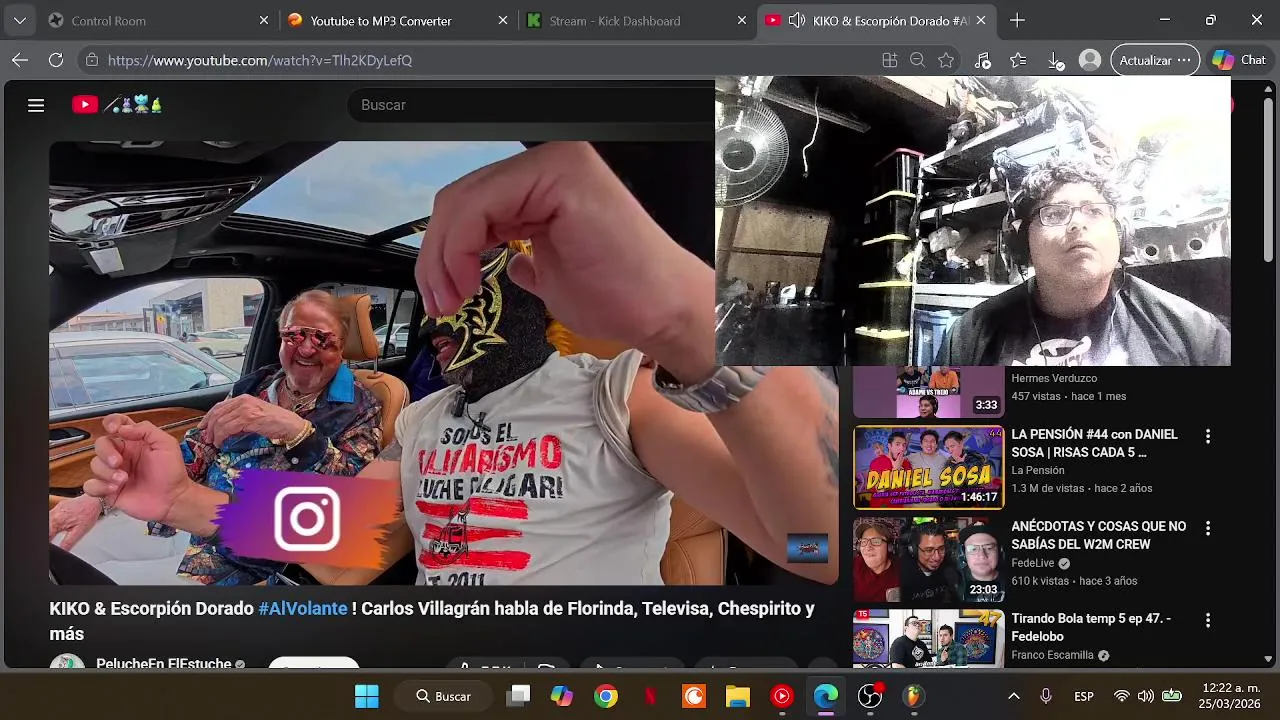
Task: Close the Control Room tab
Action: tap(264, 20)
